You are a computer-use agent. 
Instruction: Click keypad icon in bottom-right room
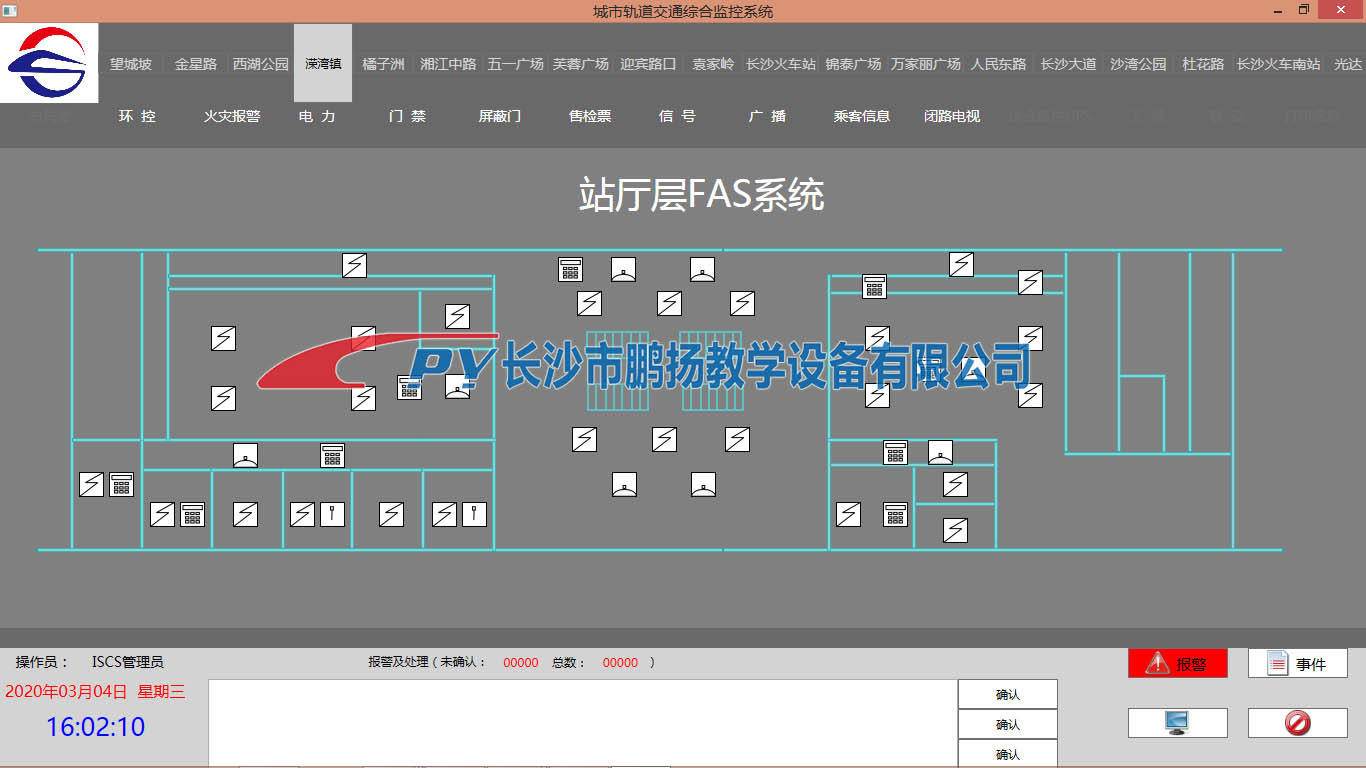coord(895,514)
